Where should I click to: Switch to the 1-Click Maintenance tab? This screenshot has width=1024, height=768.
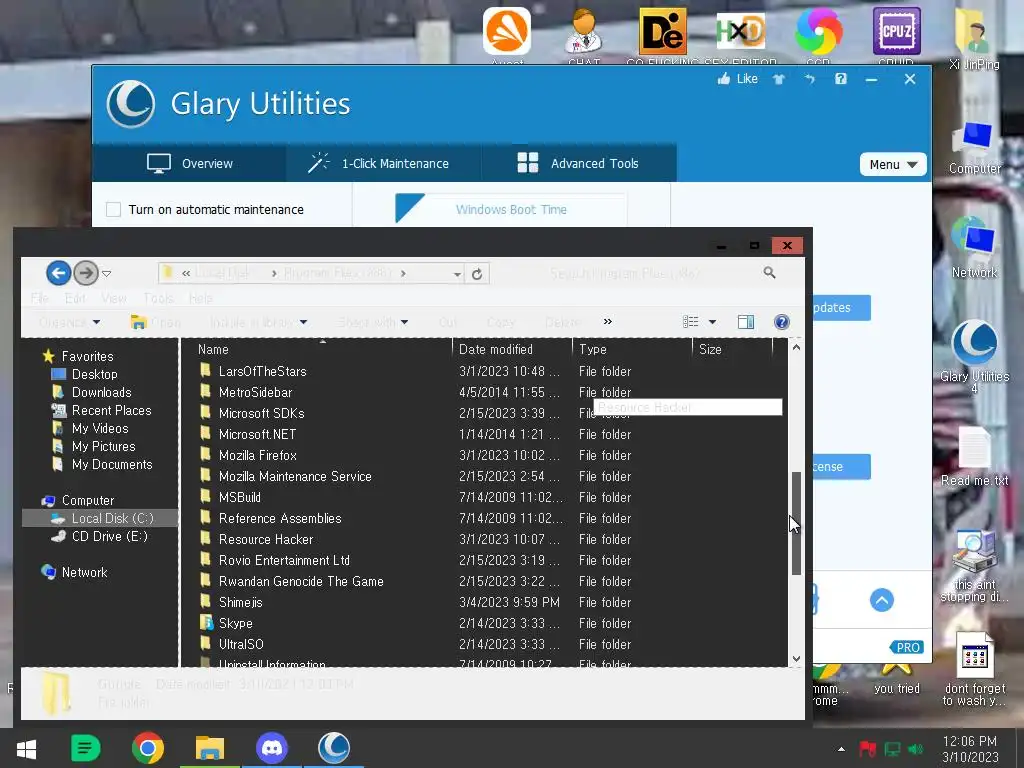384,163
